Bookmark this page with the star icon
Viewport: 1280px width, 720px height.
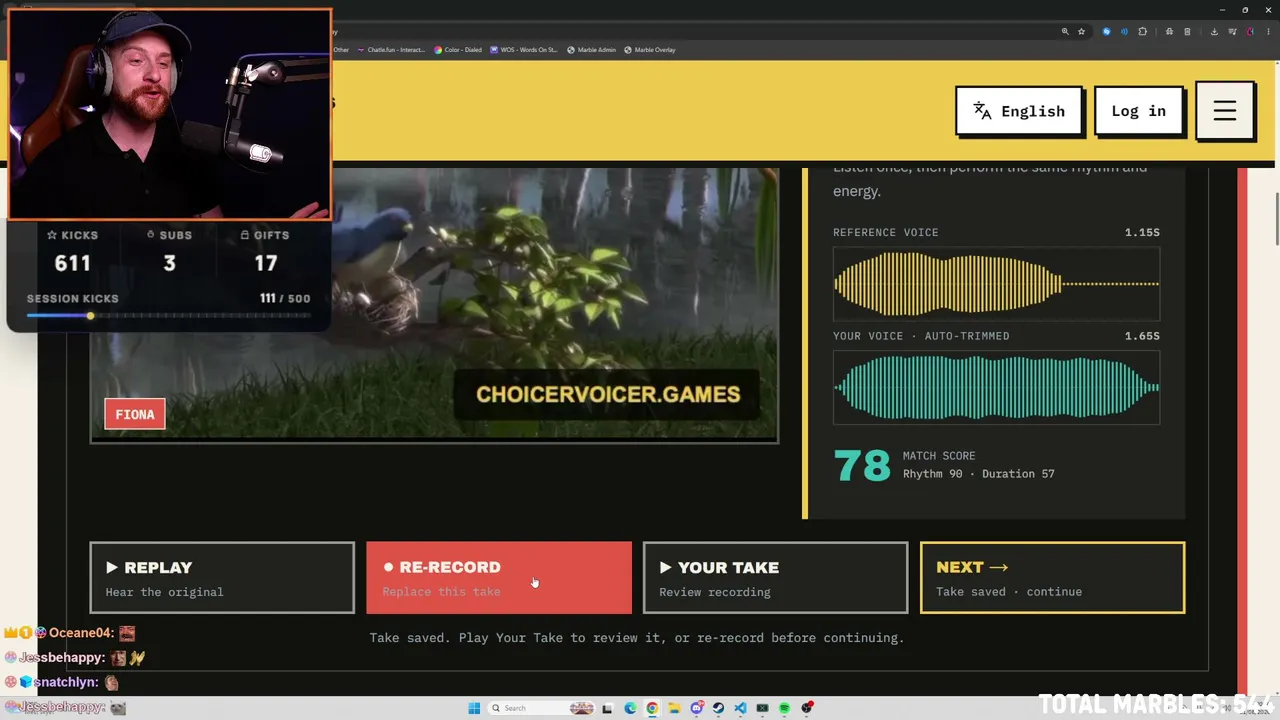click(x=1081, y=32)
